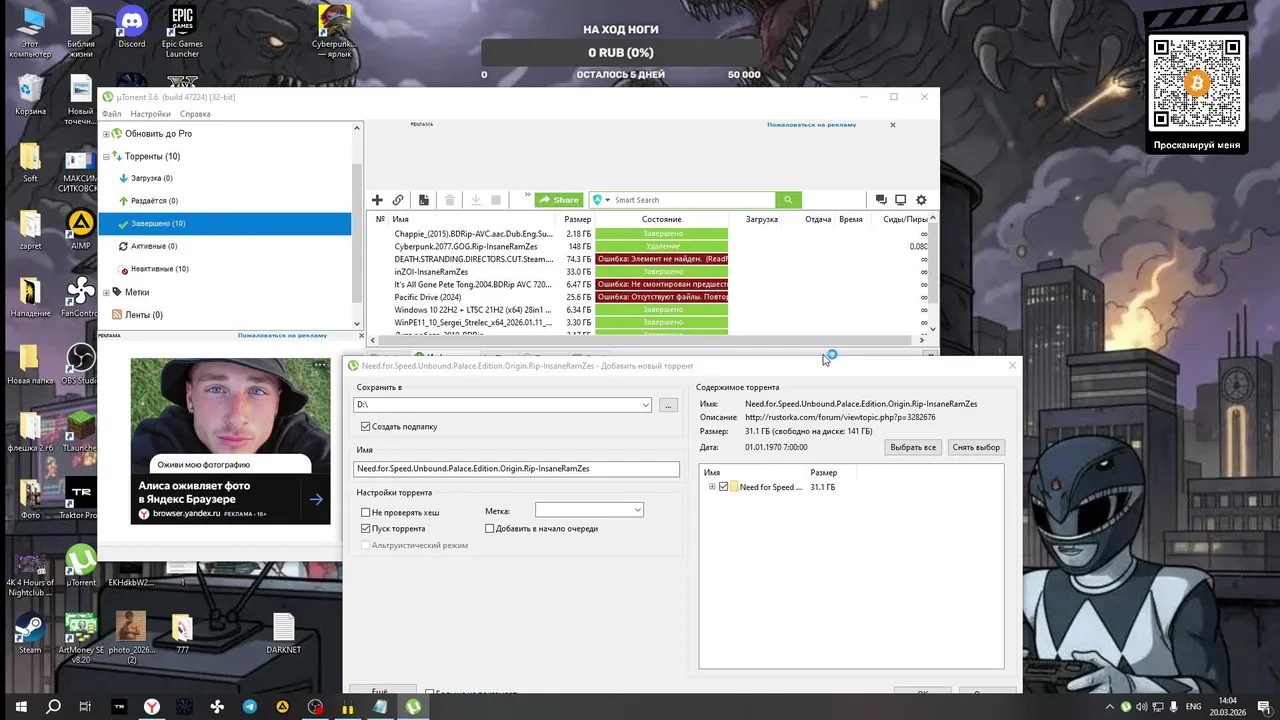
Task: Toggle the Need for Speed folder checkbox
Action: pos(724,487)
